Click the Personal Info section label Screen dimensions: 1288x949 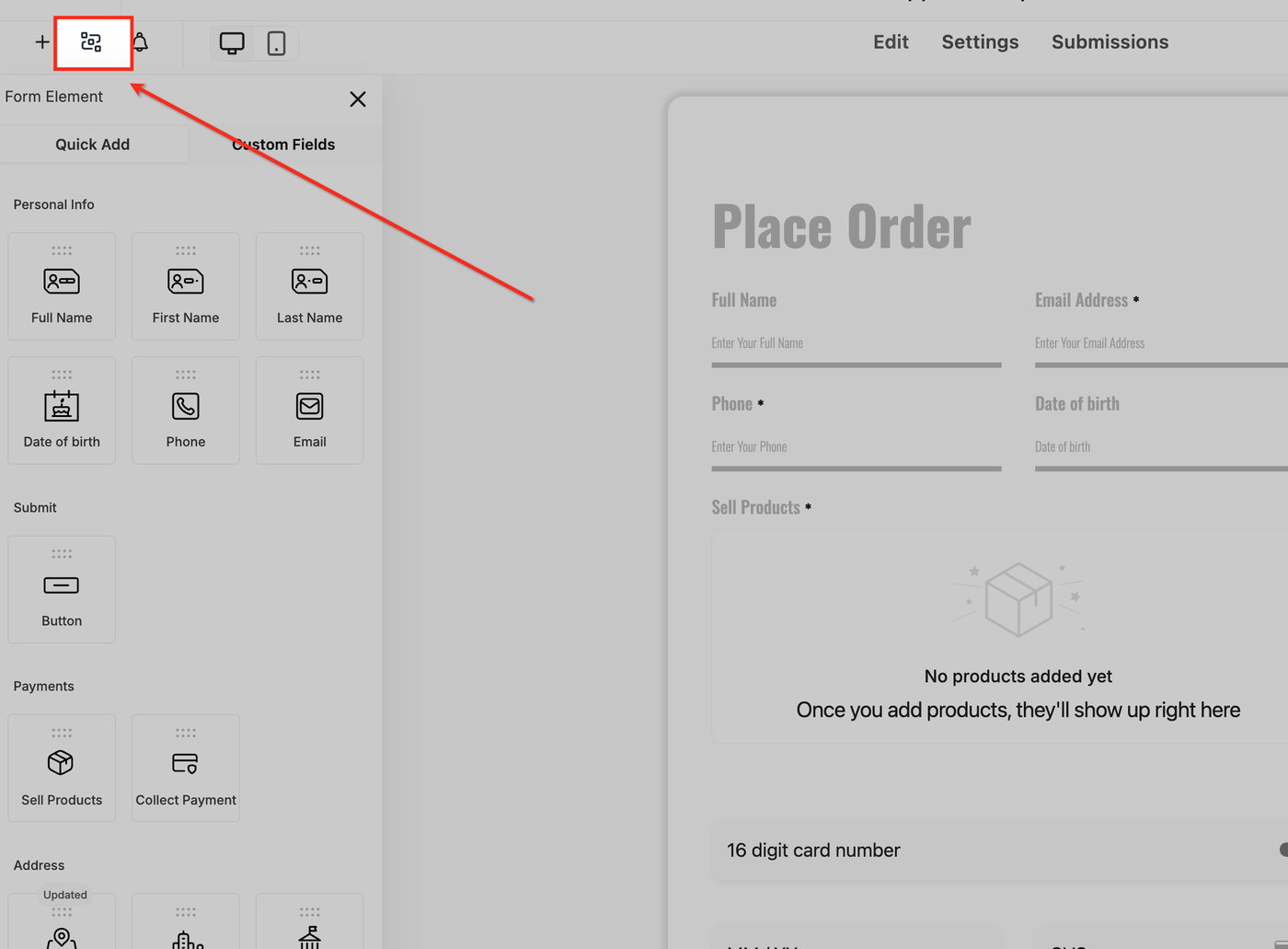[54, 204]
